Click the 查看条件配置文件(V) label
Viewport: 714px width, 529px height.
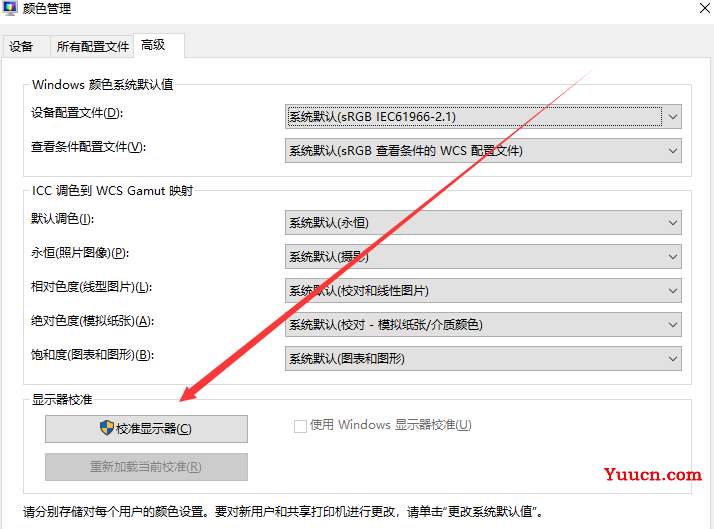88,147
